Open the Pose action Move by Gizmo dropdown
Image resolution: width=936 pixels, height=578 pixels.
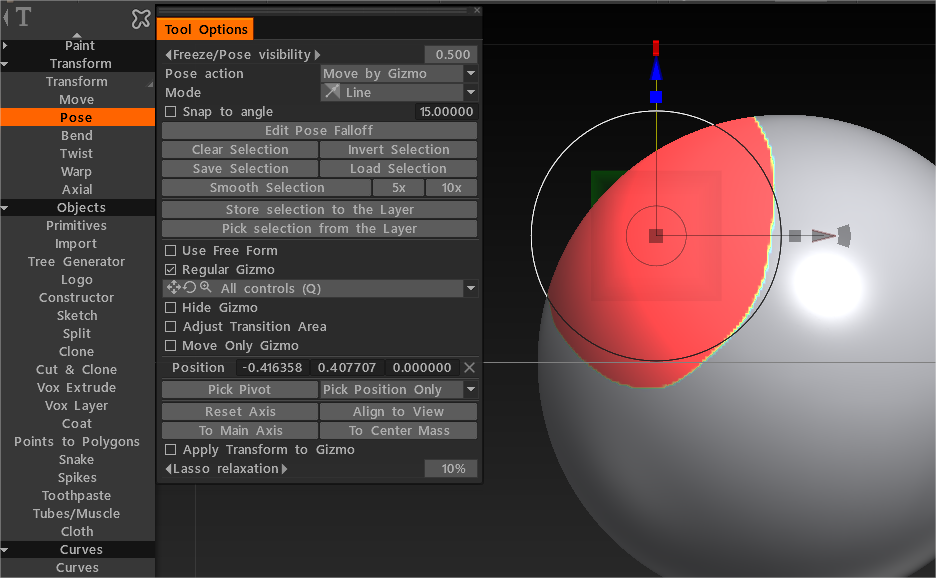pyautogui.click(x=399, y=74)
